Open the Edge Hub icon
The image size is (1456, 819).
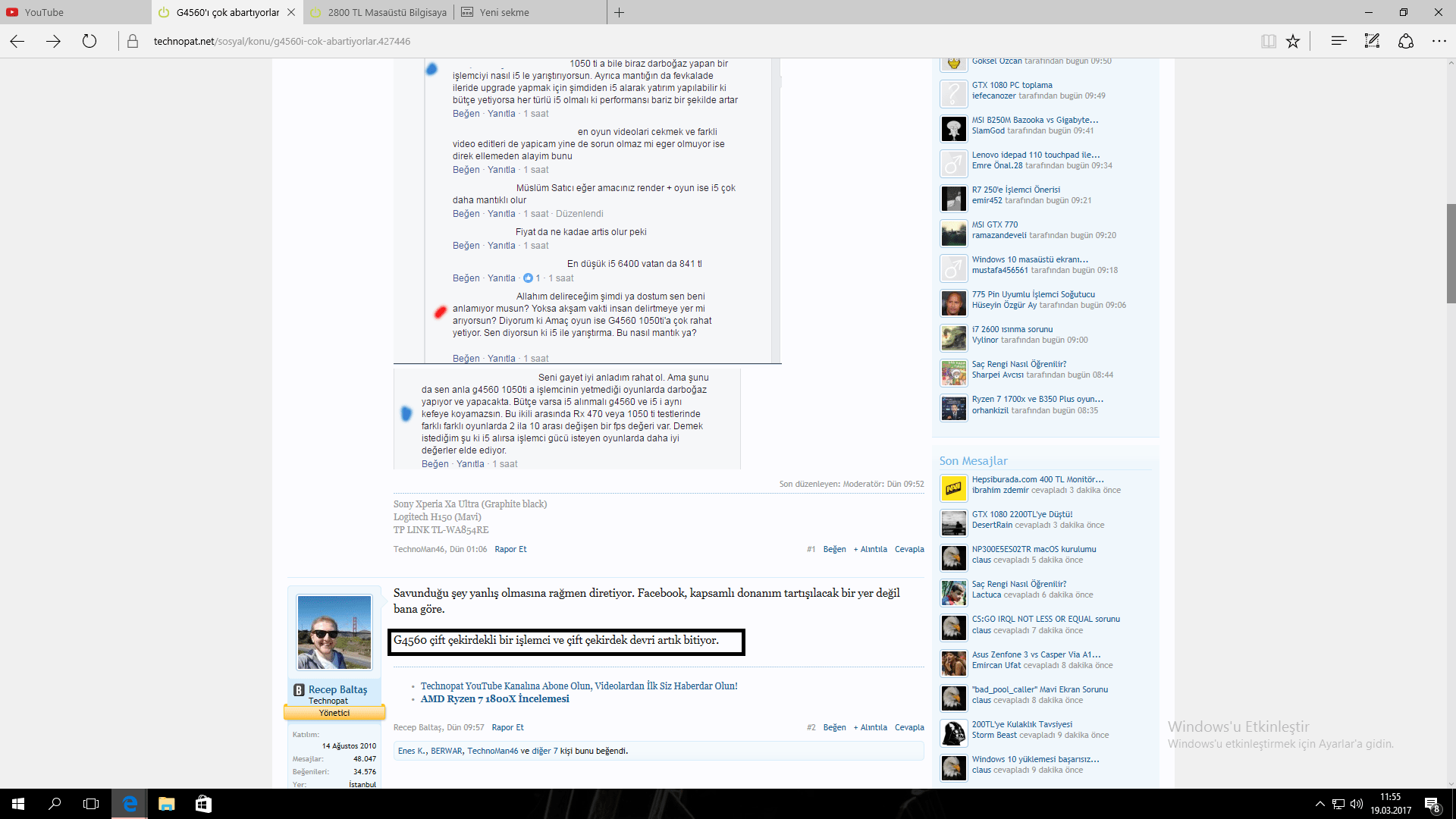(1338, 41)
